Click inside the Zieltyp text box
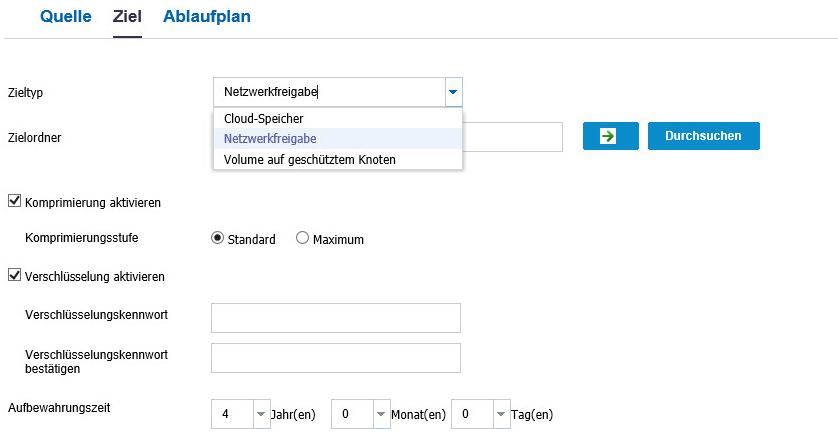 pyautogui.click(x=329, y=92)
